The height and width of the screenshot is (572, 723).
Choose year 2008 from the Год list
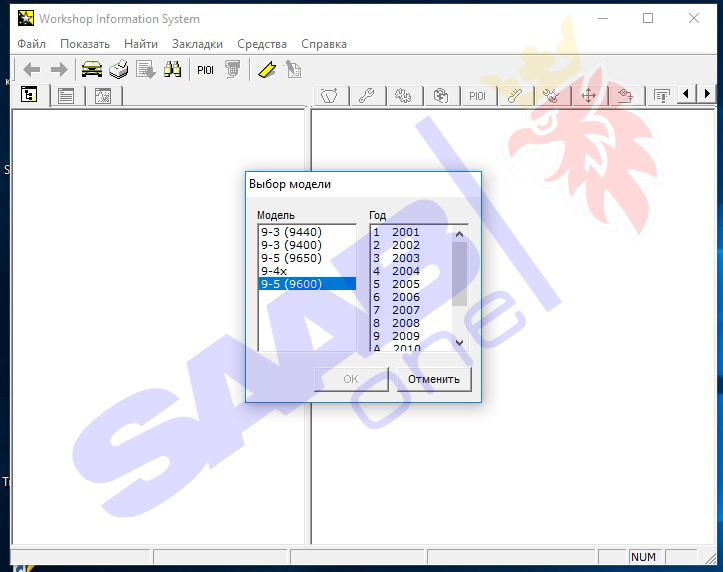[x=406, y=323]
